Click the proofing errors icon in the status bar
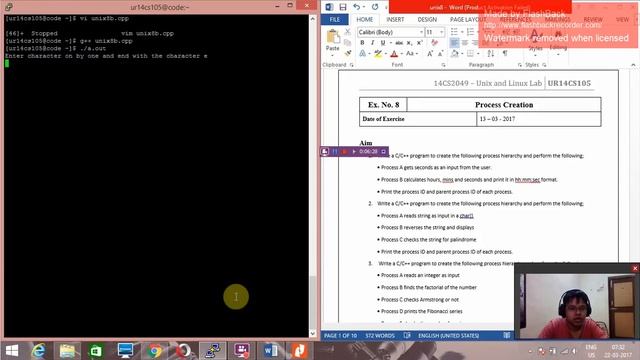This screenshot has height=360, width=640. (407, 336)
